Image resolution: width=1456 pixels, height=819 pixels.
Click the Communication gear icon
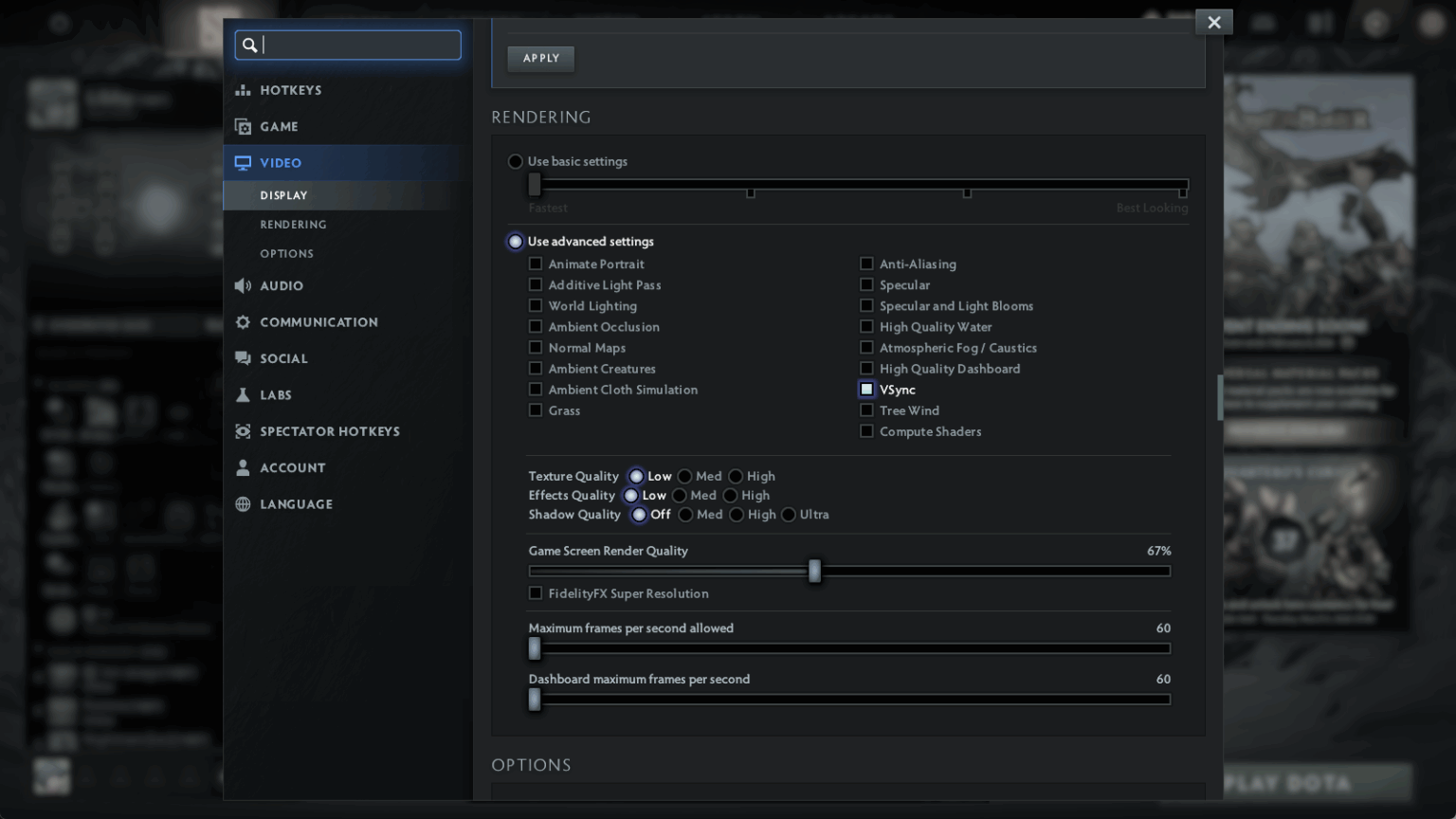pos(243,322)
